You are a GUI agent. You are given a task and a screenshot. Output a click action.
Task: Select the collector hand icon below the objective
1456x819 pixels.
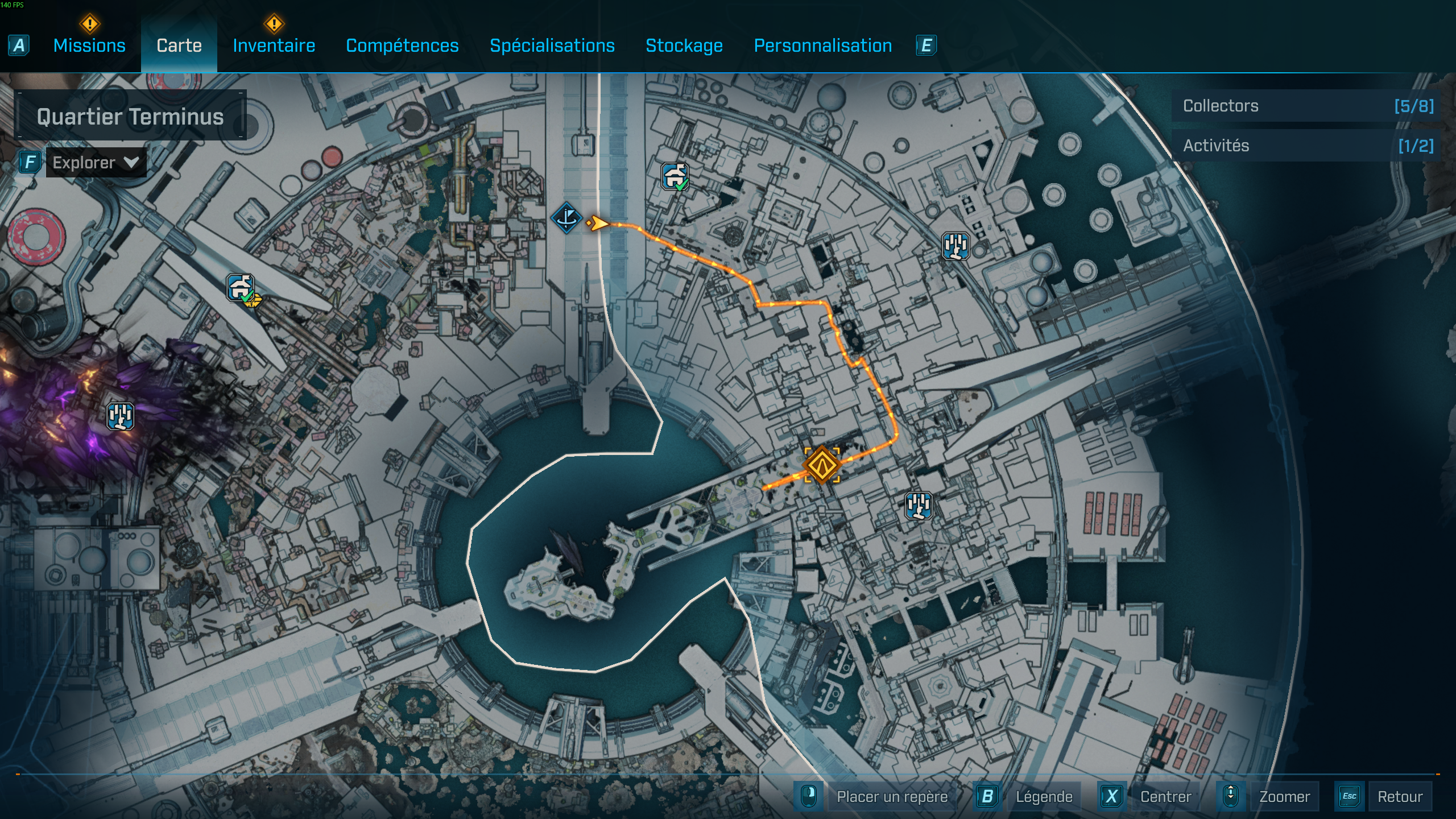click(x=918, y=505)
